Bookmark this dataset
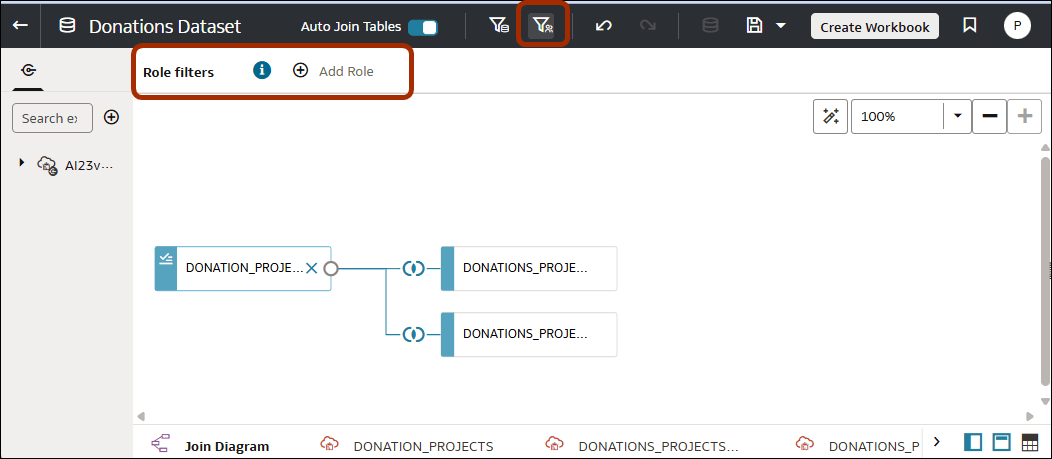Screen dimensions: 1052x459 point(969,26)
